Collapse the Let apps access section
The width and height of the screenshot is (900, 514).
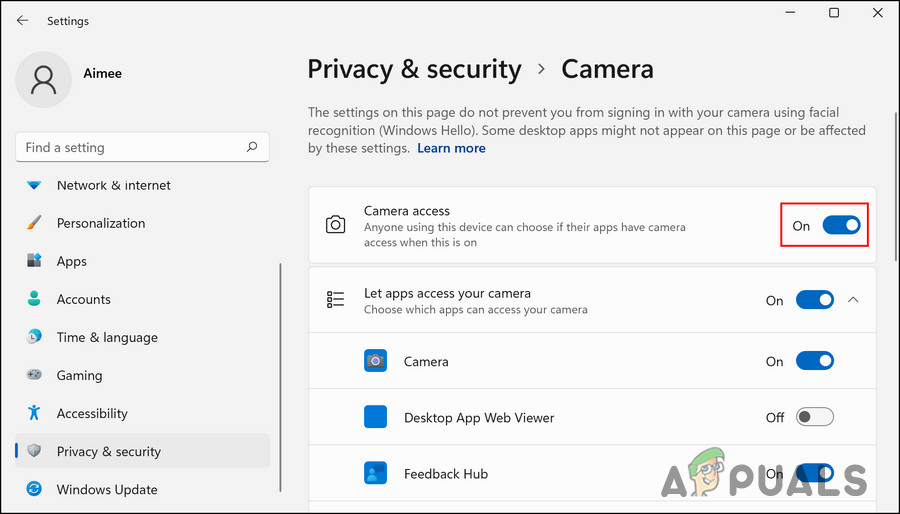coord(853,300)
